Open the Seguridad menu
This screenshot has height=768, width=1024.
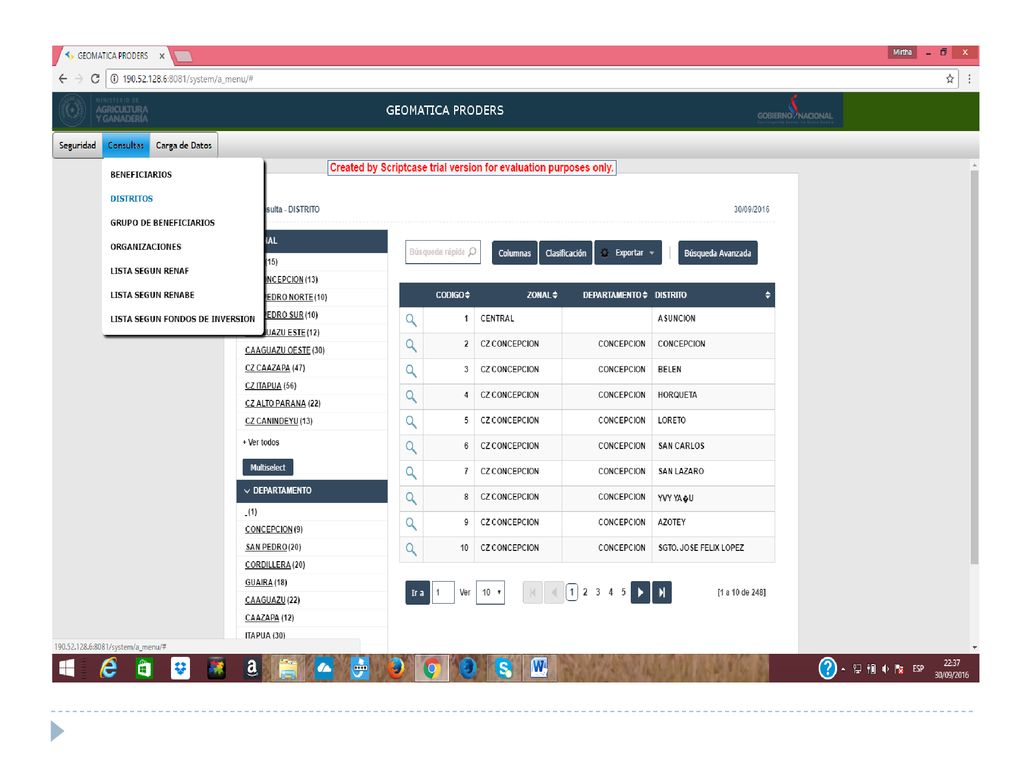77,145
